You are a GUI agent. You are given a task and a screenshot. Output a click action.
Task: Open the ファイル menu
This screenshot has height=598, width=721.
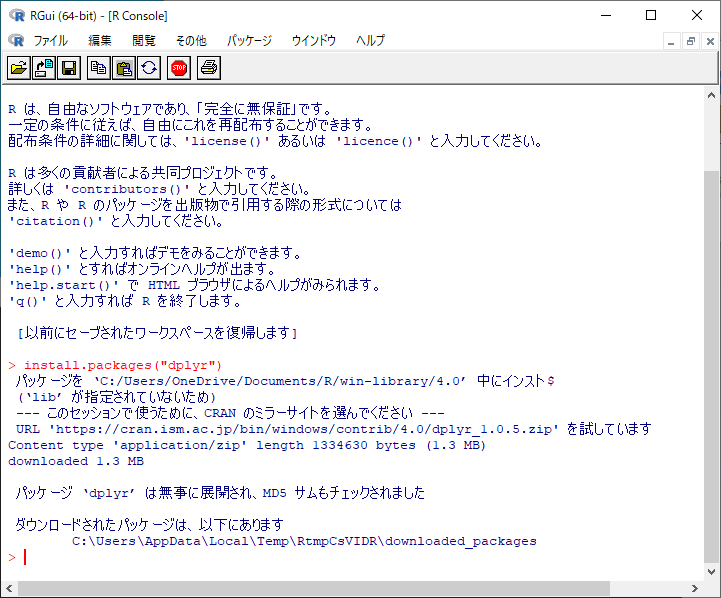51,40
